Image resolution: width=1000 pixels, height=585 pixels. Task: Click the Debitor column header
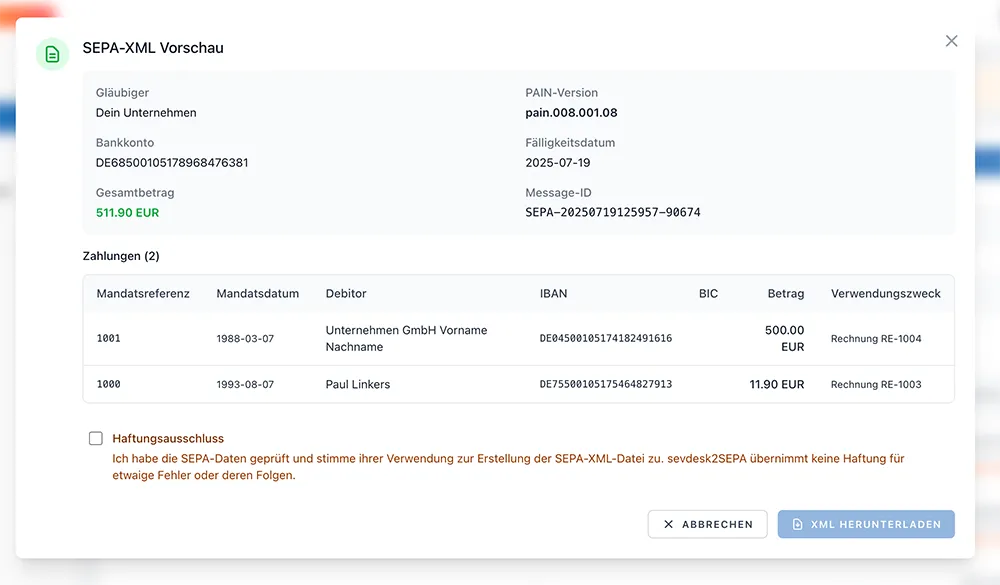coord(346,294)
